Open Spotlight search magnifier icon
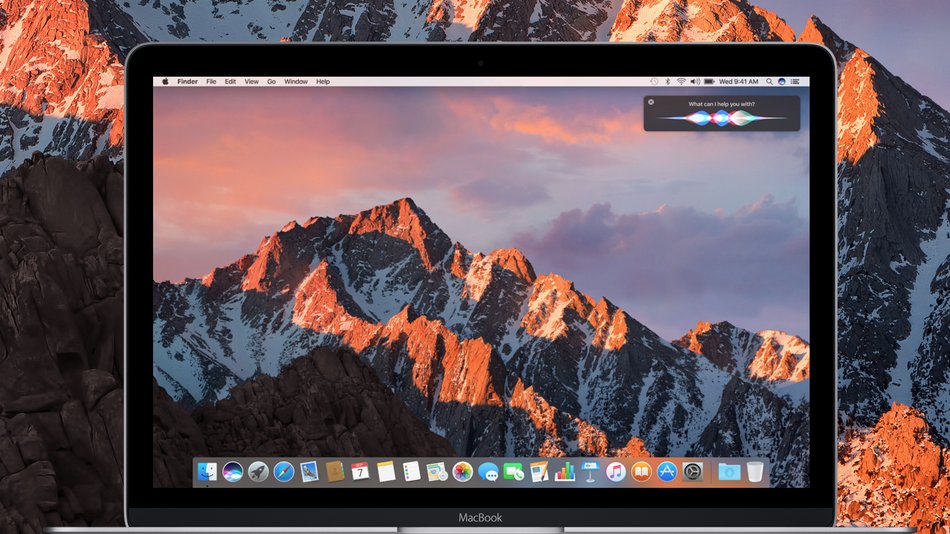950x534 pixels. coord(769,81)
